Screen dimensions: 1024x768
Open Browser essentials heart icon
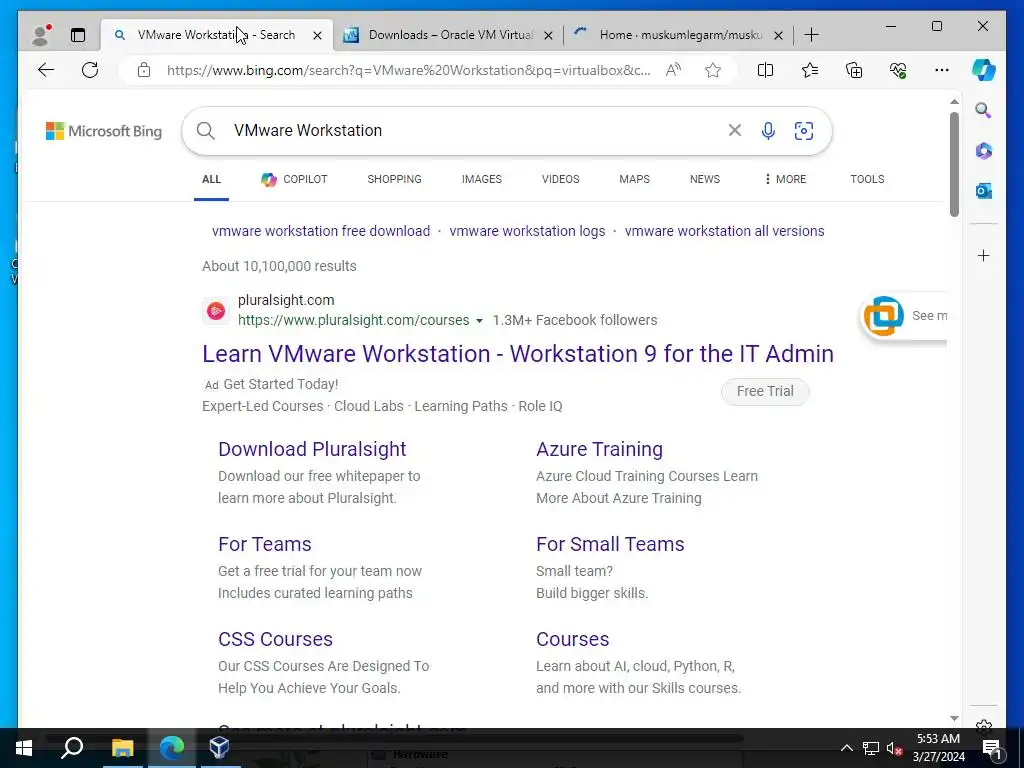[x=898, y=70]
